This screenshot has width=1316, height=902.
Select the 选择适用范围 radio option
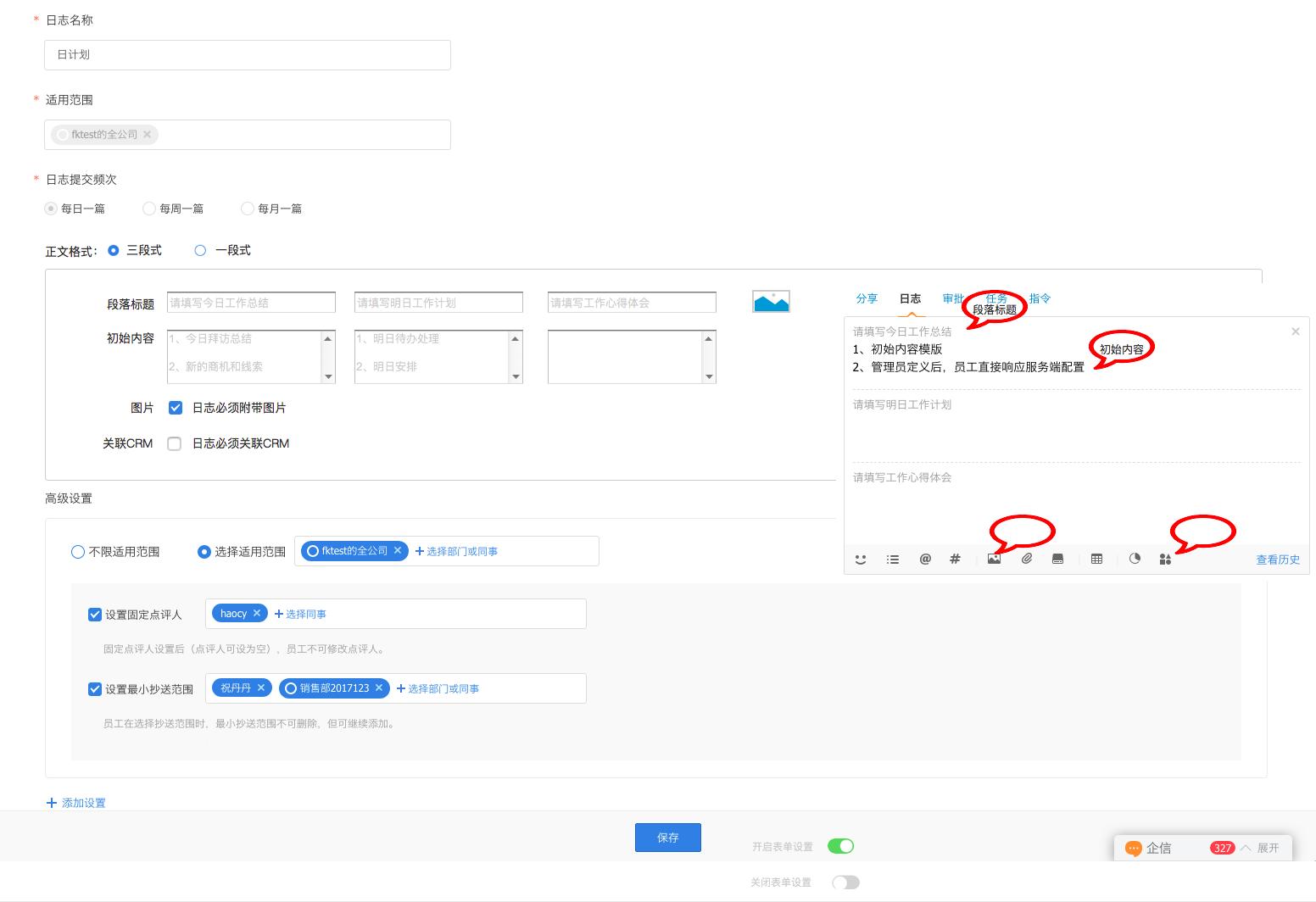click(204, 552)
